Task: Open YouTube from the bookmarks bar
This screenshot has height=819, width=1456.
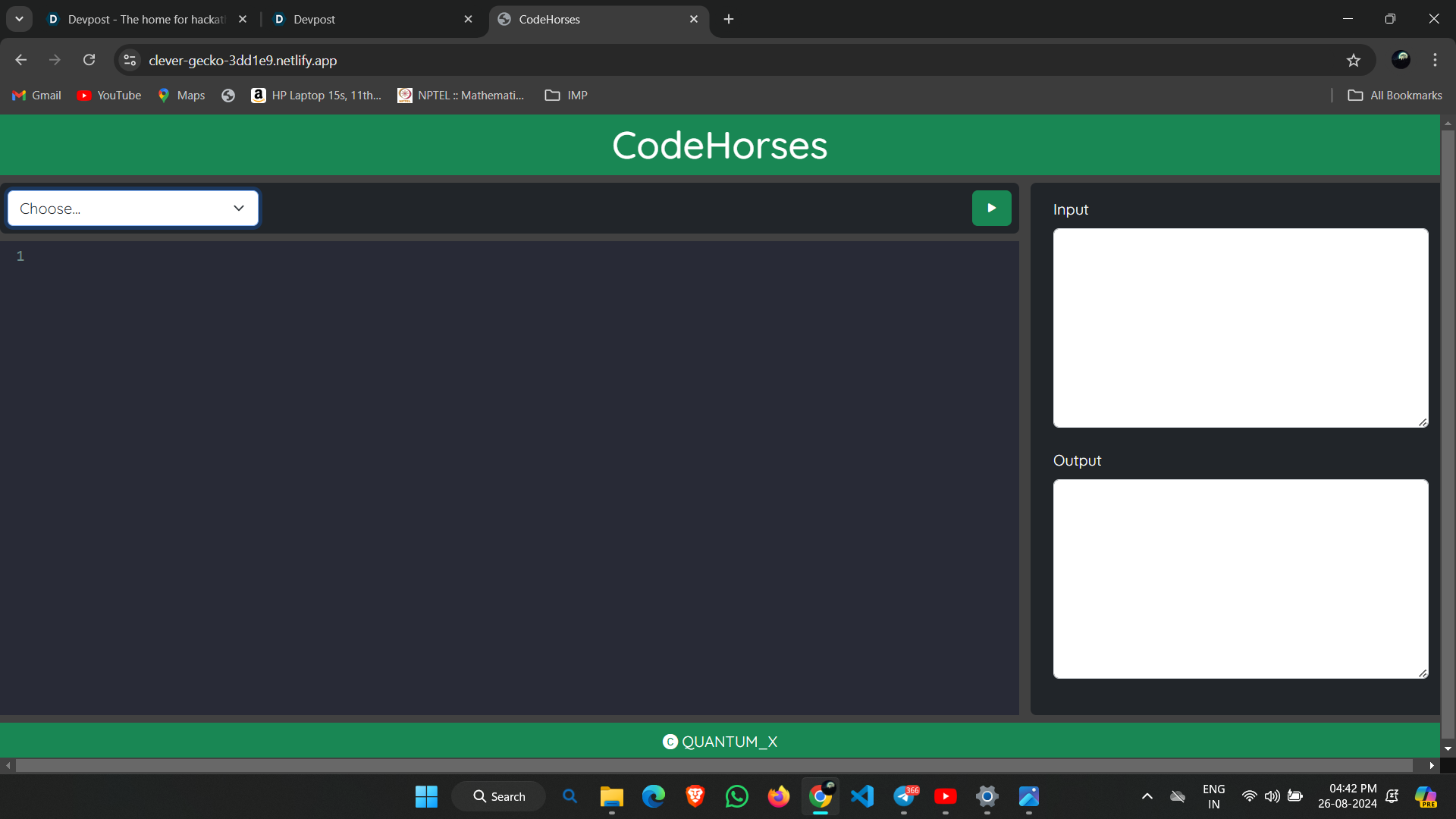Action: [x=108, y=95]
